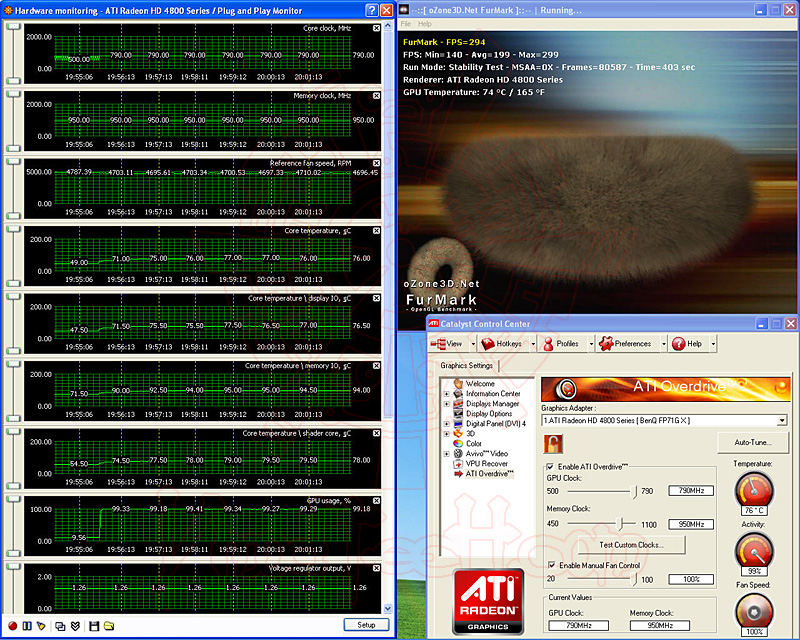Toggle Enable ATI Overdrive checkbox
Image resolution: width=800 pixels, height=640 pixels.
coord(551,466)
